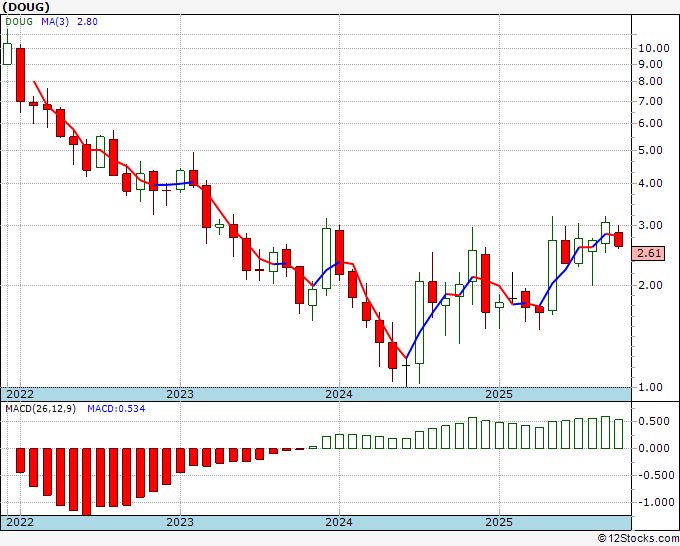Click the 2024 marker on the price chart axis
This screenshot has height=546, width=680.
point(339,394)
